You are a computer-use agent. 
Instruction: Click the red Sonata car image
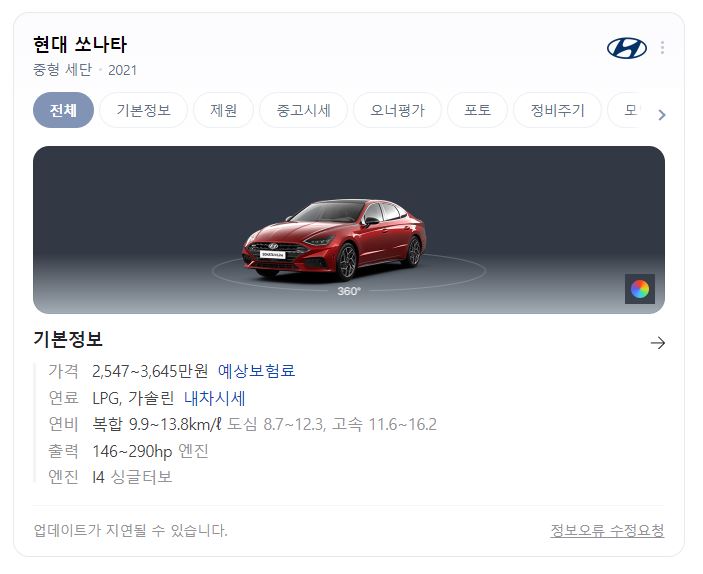pyautogui.click(x=334, y=239)
